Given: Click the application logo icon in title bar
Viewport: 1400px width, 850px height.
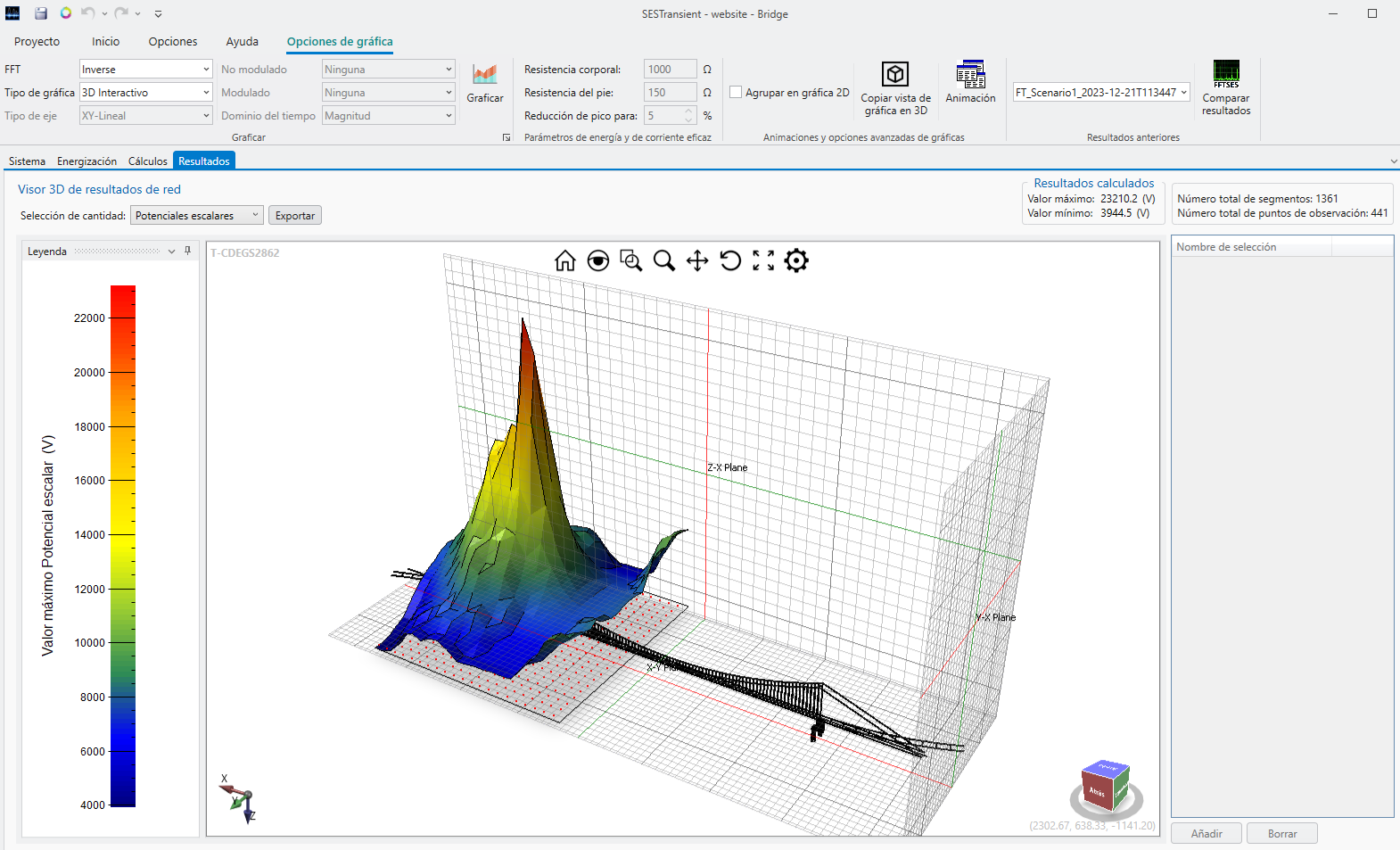Looking at the screenshot, I should coord(12,13).
